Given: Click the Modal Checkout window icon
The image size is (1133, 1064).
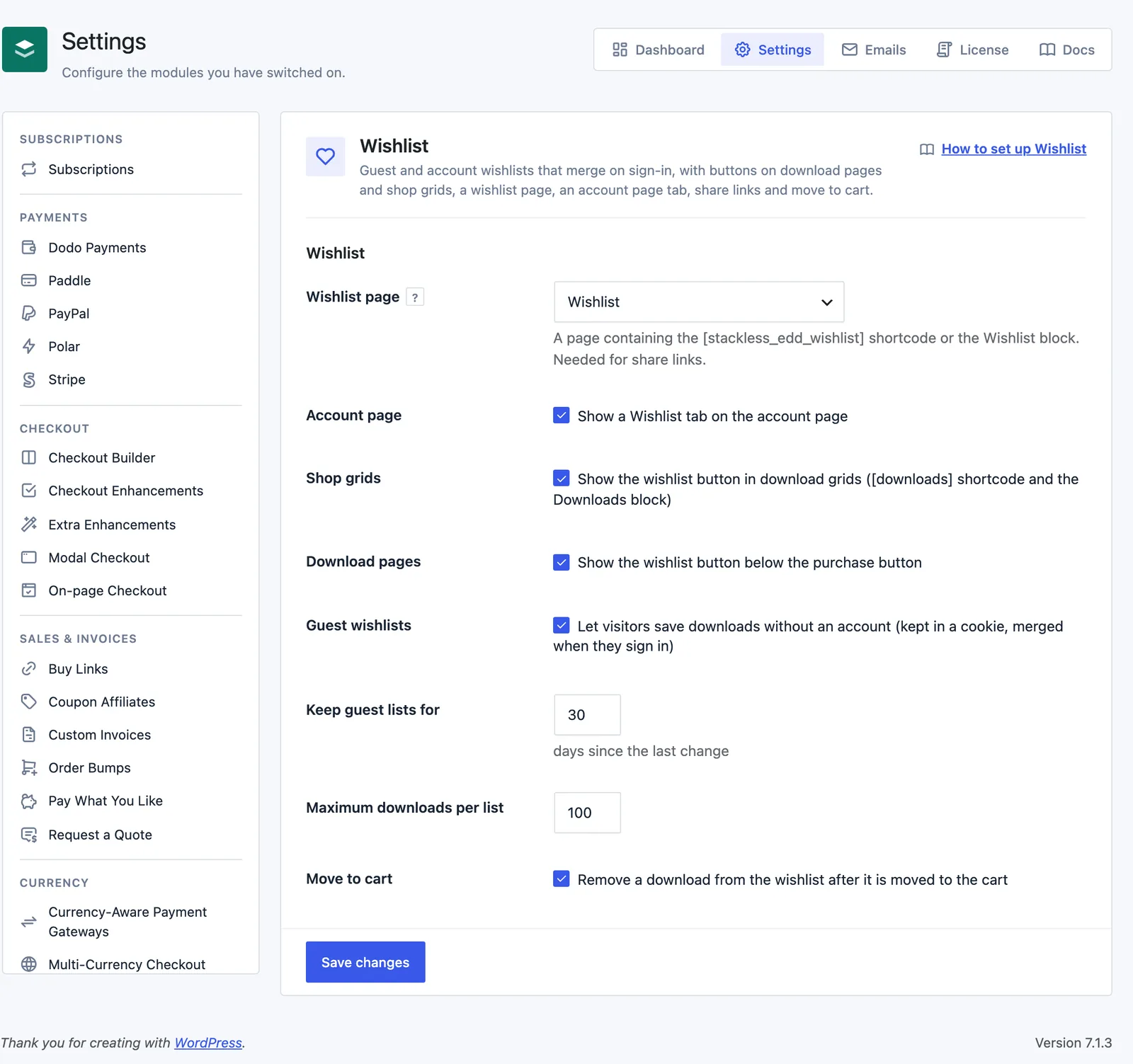Looking at the screenshot, I should [x=29, y=557].
